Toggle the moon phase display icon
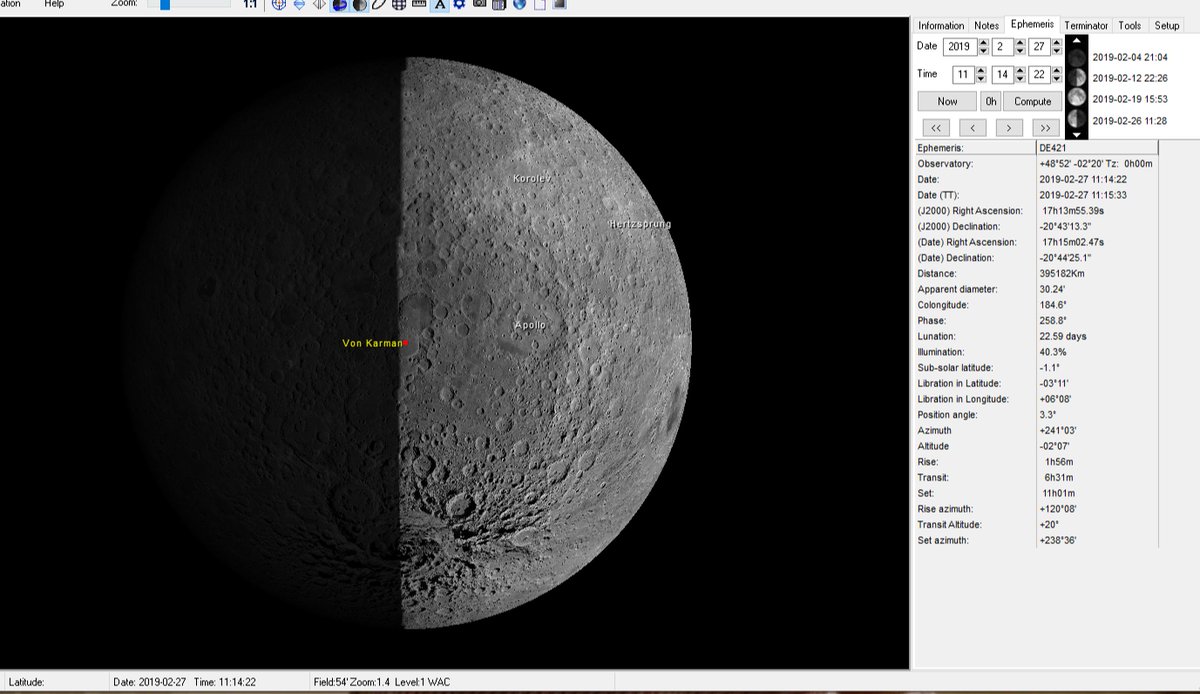Screen dimensions: 1200x694 [x=359, y=5]
